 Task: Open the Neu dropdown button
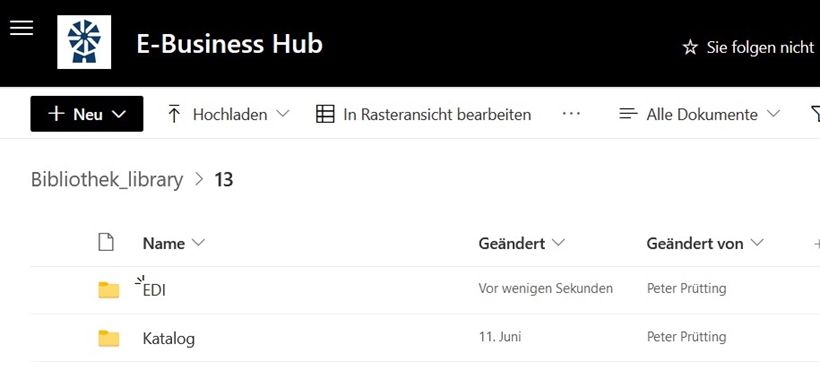click(x=87, y=113)
